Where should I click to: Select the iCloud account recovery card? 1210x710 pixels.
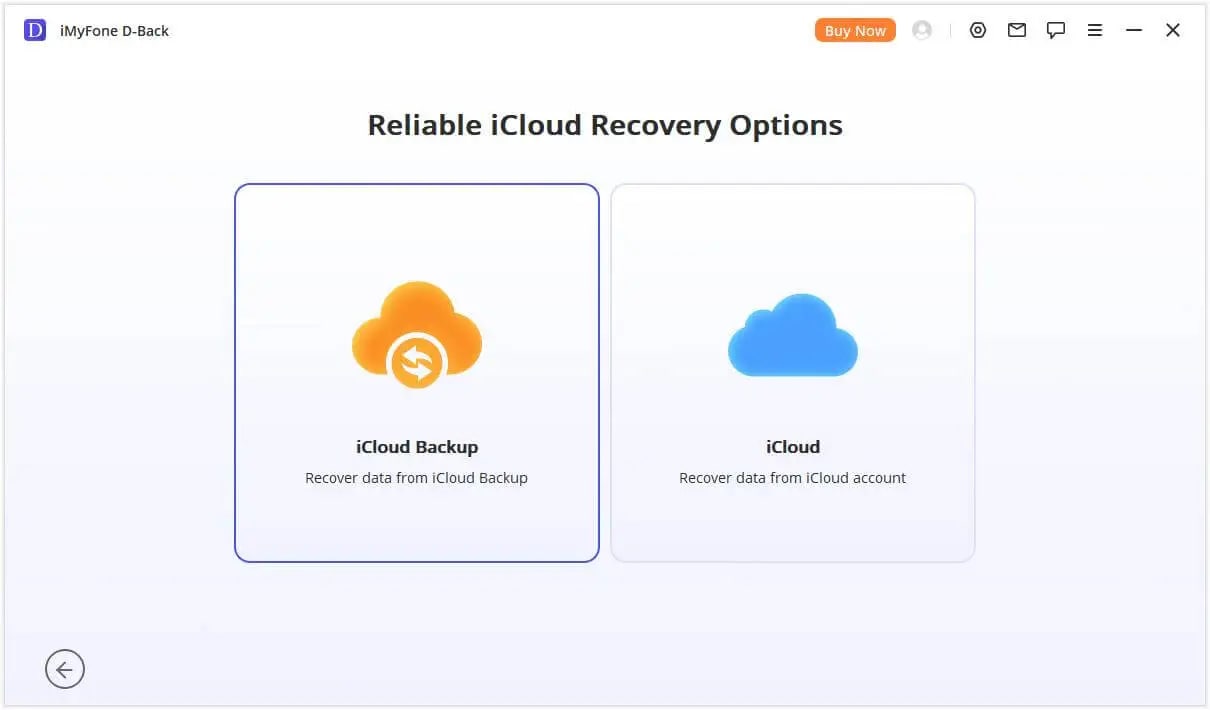pos(792,372)
